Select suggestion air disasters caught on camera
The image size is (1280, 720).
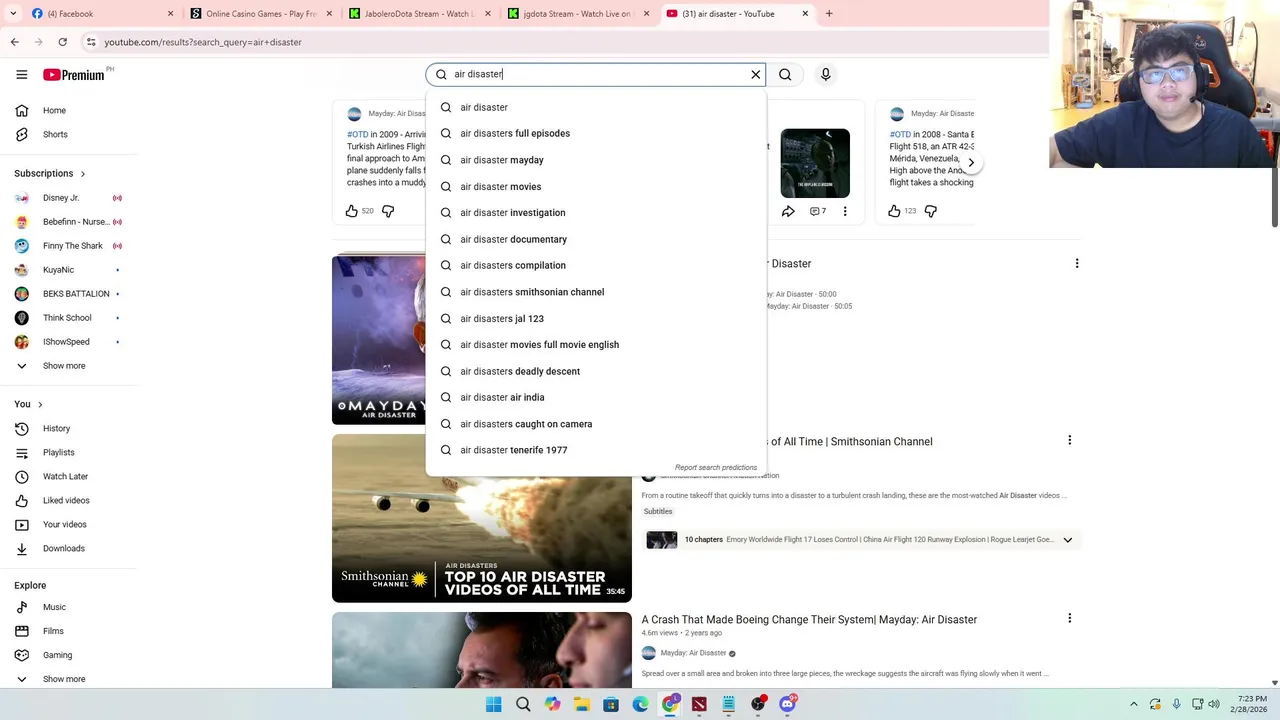pos(596,424)
